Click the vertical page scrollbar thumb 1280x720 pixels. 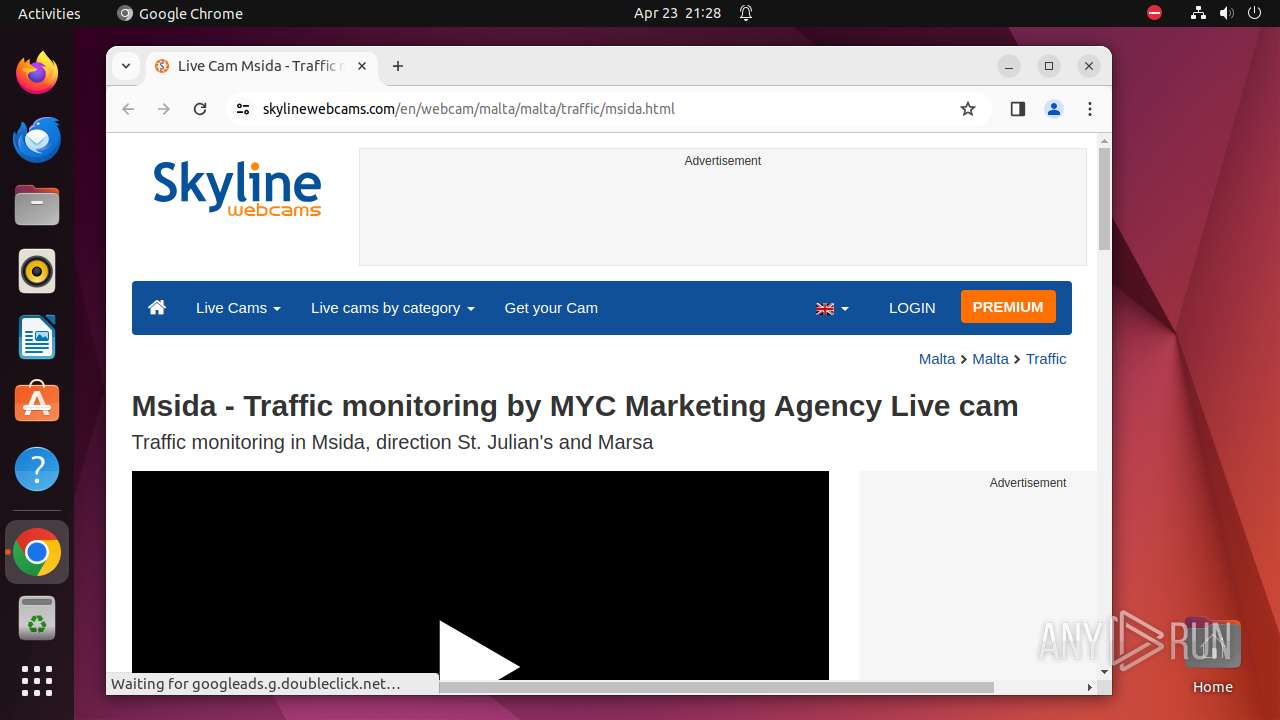click(x=1104, y=199)
